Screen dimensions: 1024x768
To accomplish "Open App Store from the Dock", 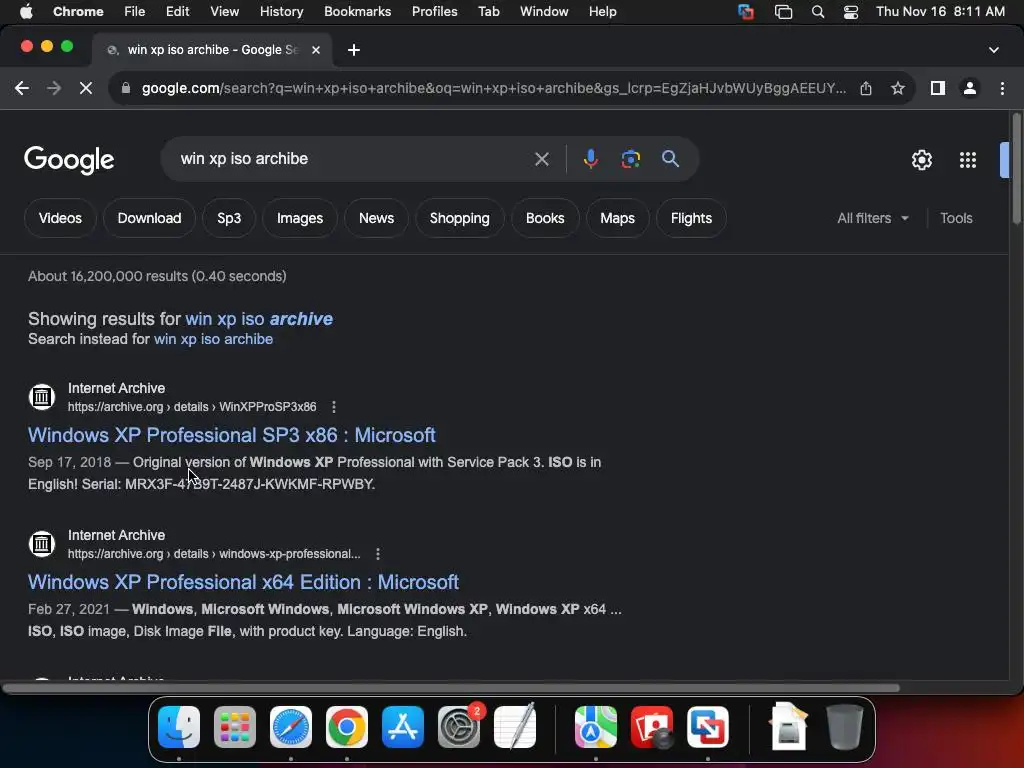I will (402, 727).
